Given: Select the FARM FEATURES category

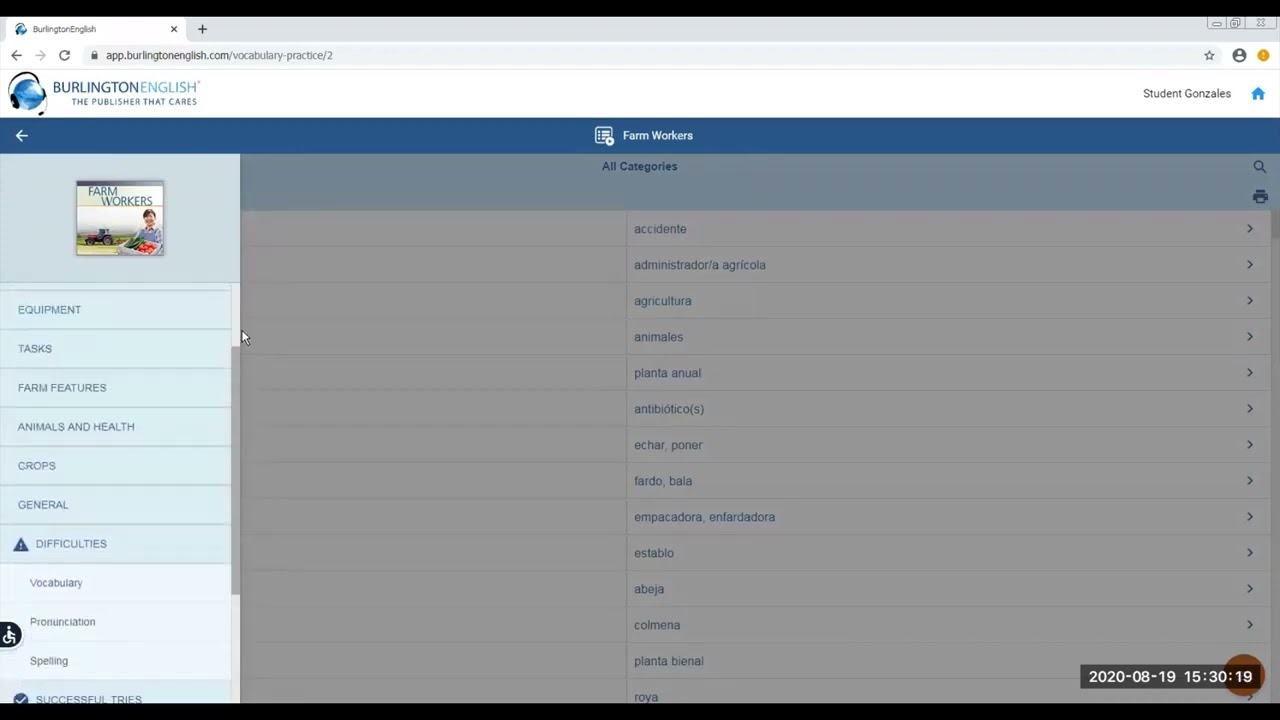Looking at the screenshot, I should (115, 388).
